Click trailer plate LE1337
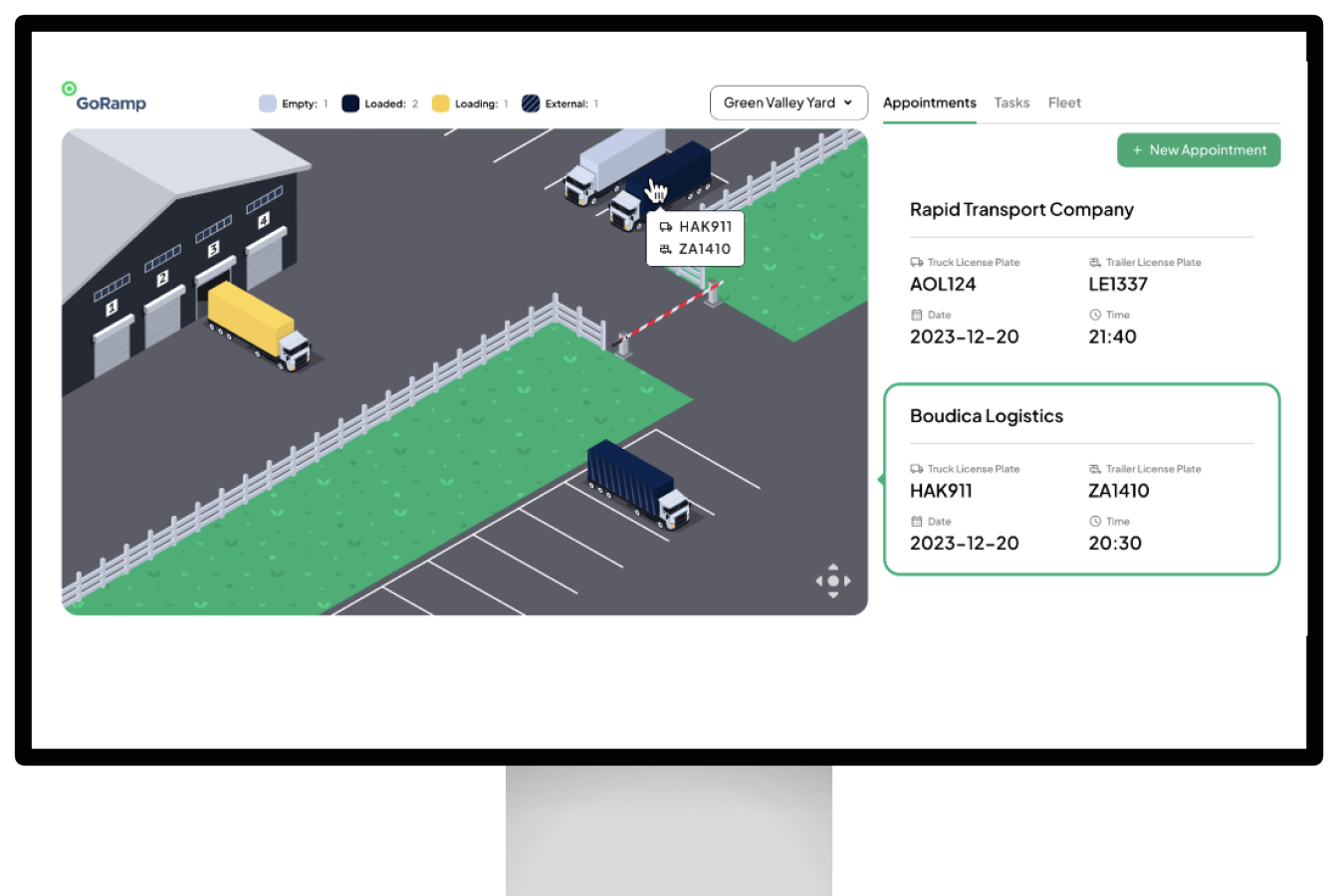1339x896 pixels. [x=1118, y=285]
